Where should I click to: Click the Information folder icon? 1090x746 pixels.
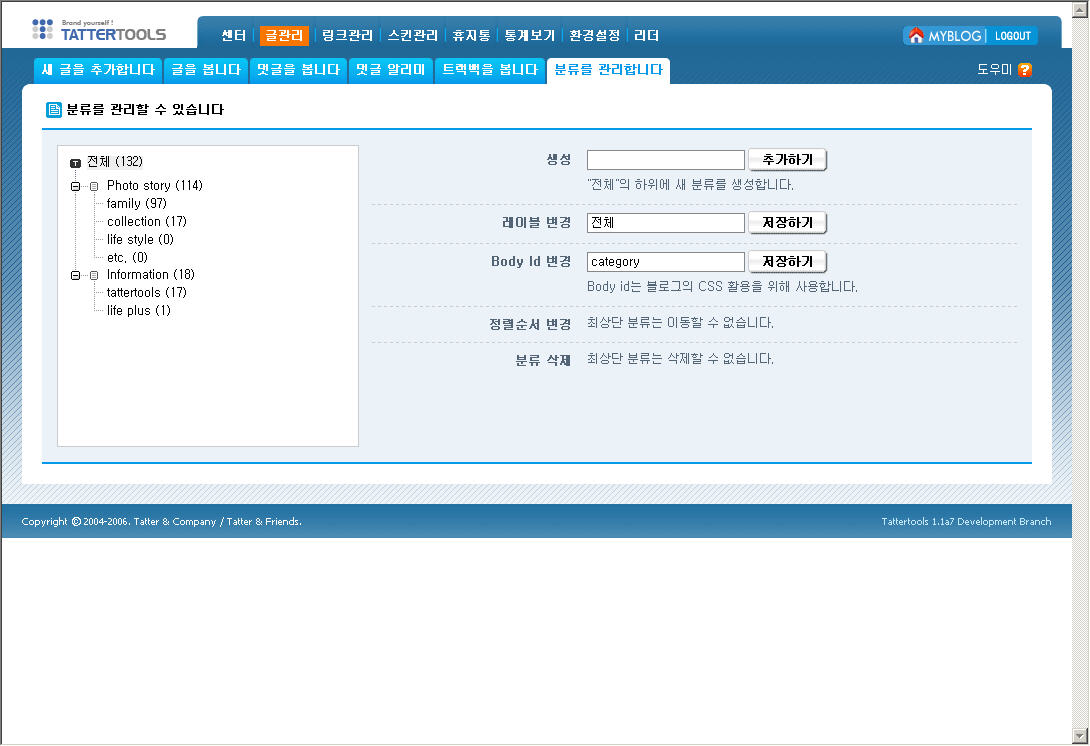(94, 276)
